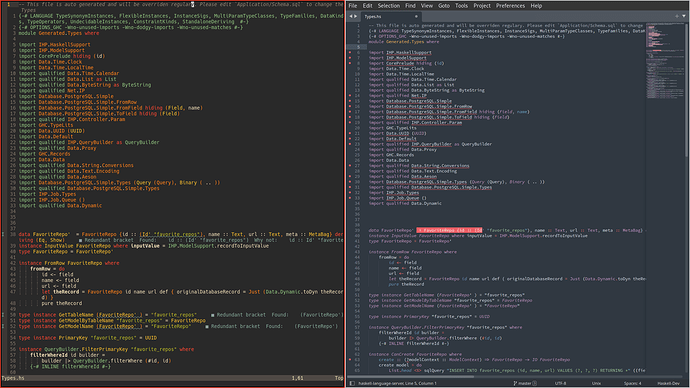Open the File menu in Sublime Text
The width and height of the screenshot is (690, 388).
(x=353, y=6)
